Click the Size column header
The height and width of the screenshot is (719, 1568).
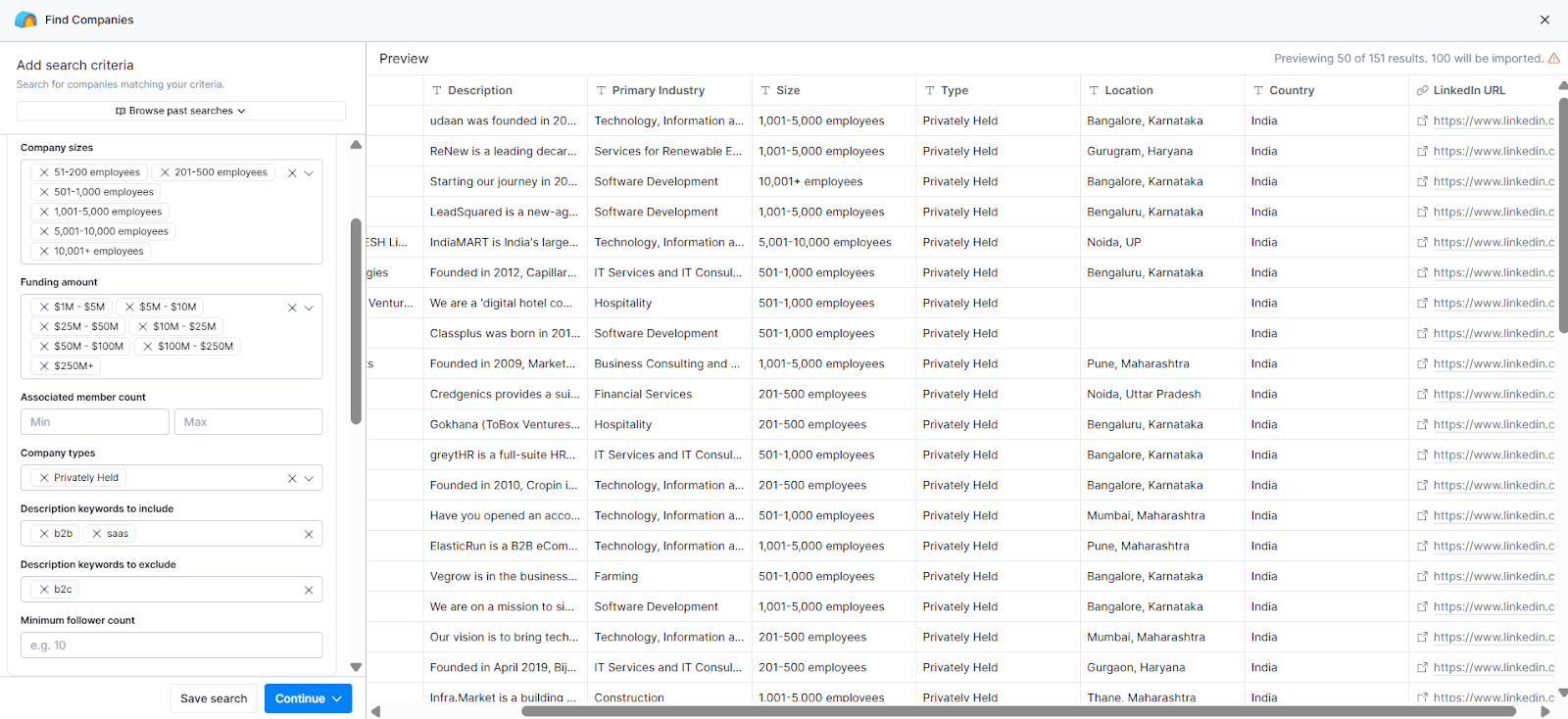[x=834, y=90]
